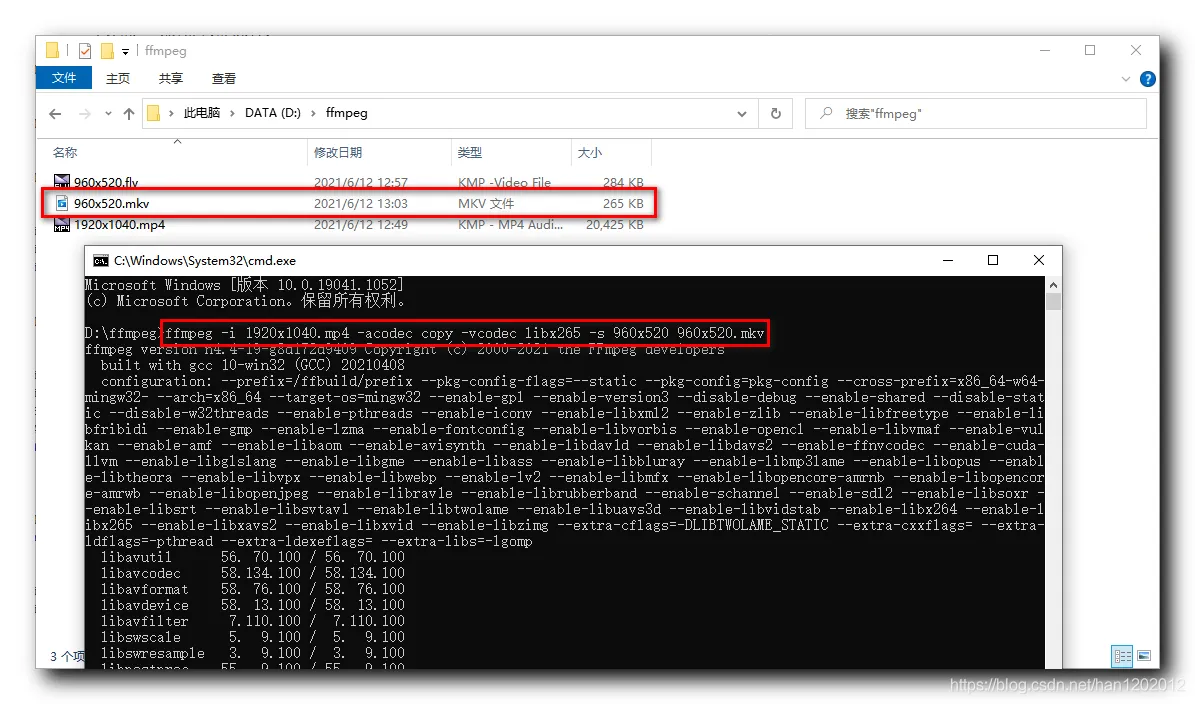Viewport: 1195px width, 704px height.
Task: Switch to details view layout icon
Action: tap(1122, 656)
